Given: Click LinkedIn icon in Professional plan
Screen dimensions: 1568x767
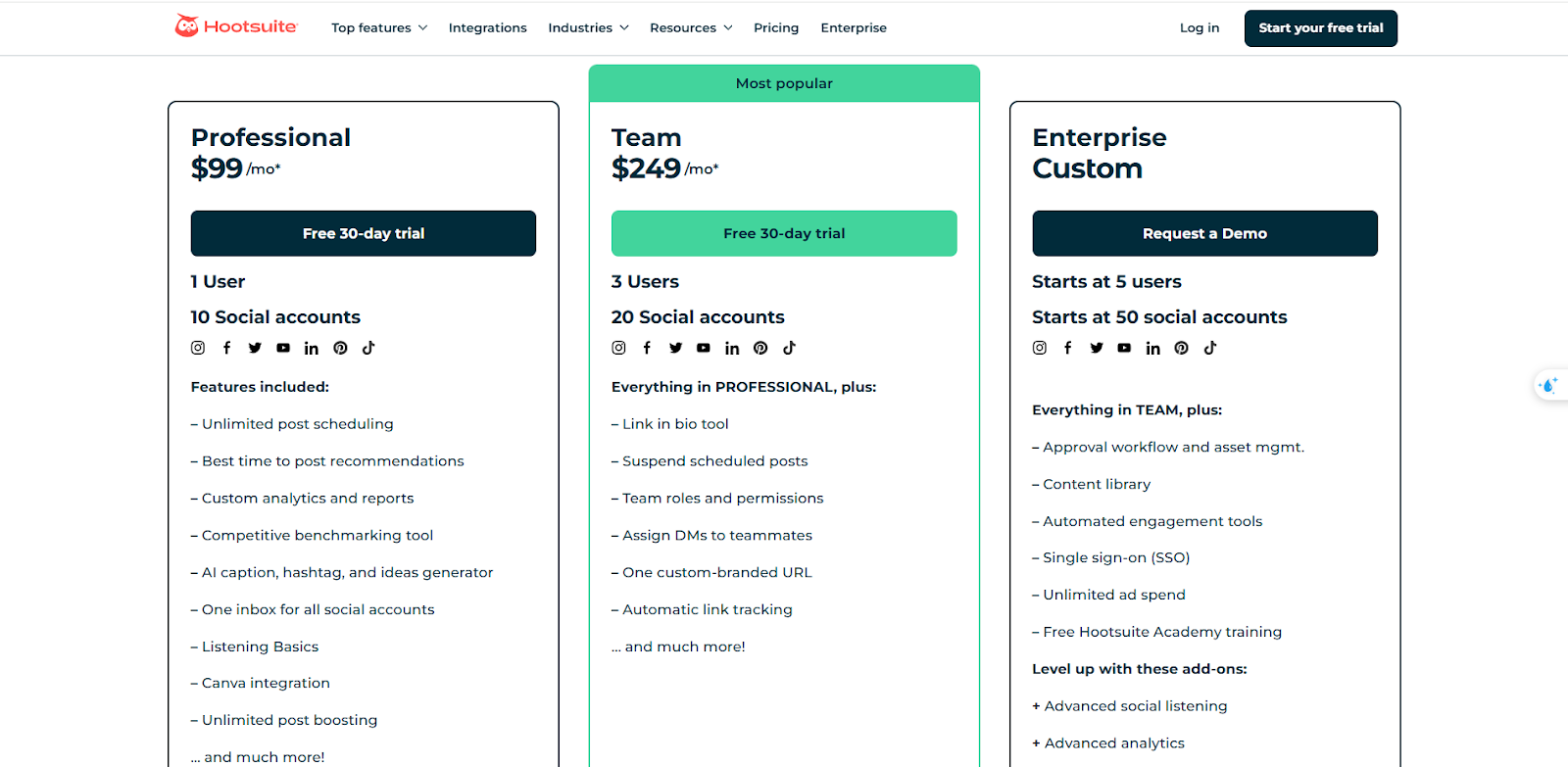Looking at the screenshot, I should point(312,348).
